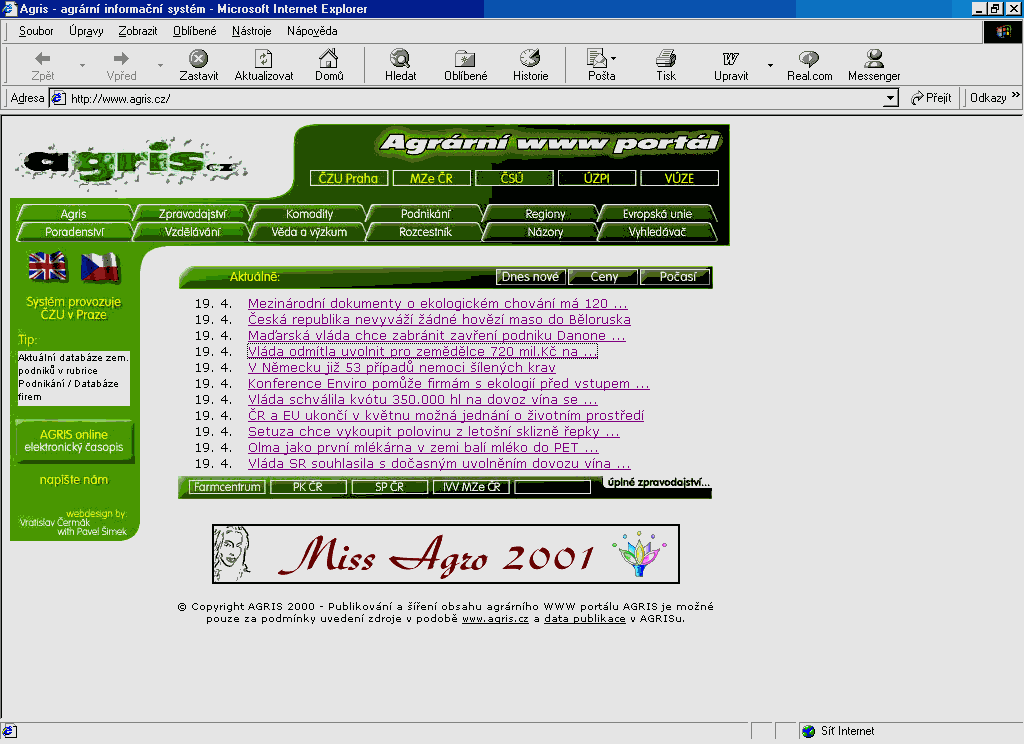The height and width of the screenshot is (744, 1024).
Task: Click the ÚZPI button
Action: pos(597,178)
